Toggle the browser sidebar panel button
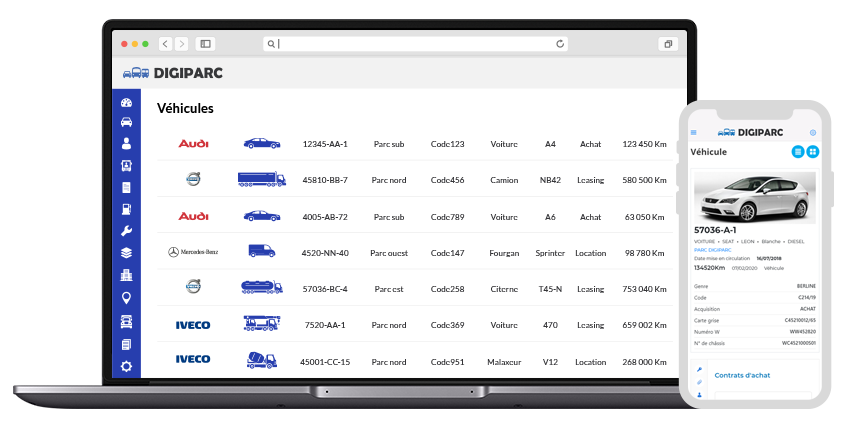848x424 pixels. 205,44
